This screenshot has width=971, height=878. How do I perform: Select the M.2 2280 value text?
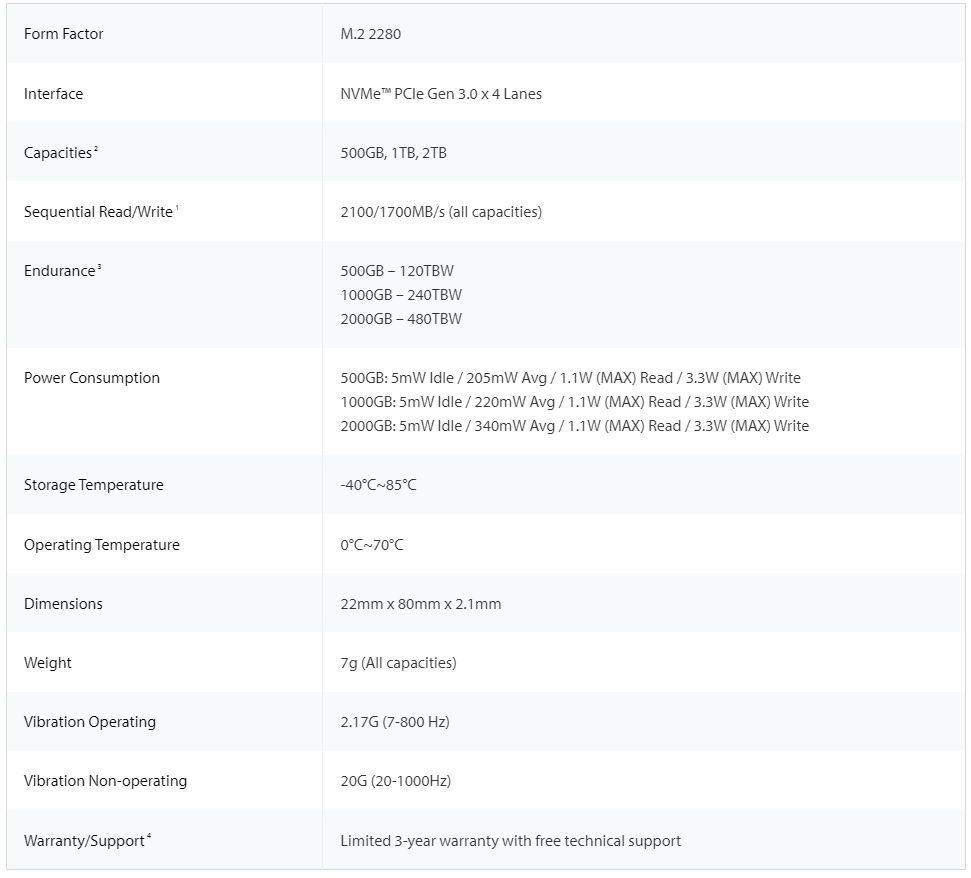[371, 34]
